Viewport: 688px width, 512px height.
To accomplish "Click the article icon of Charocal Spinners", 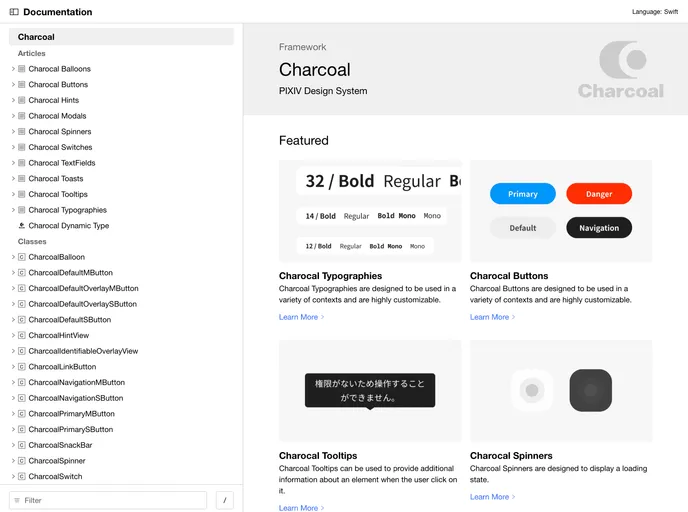I will coord(22,132).
